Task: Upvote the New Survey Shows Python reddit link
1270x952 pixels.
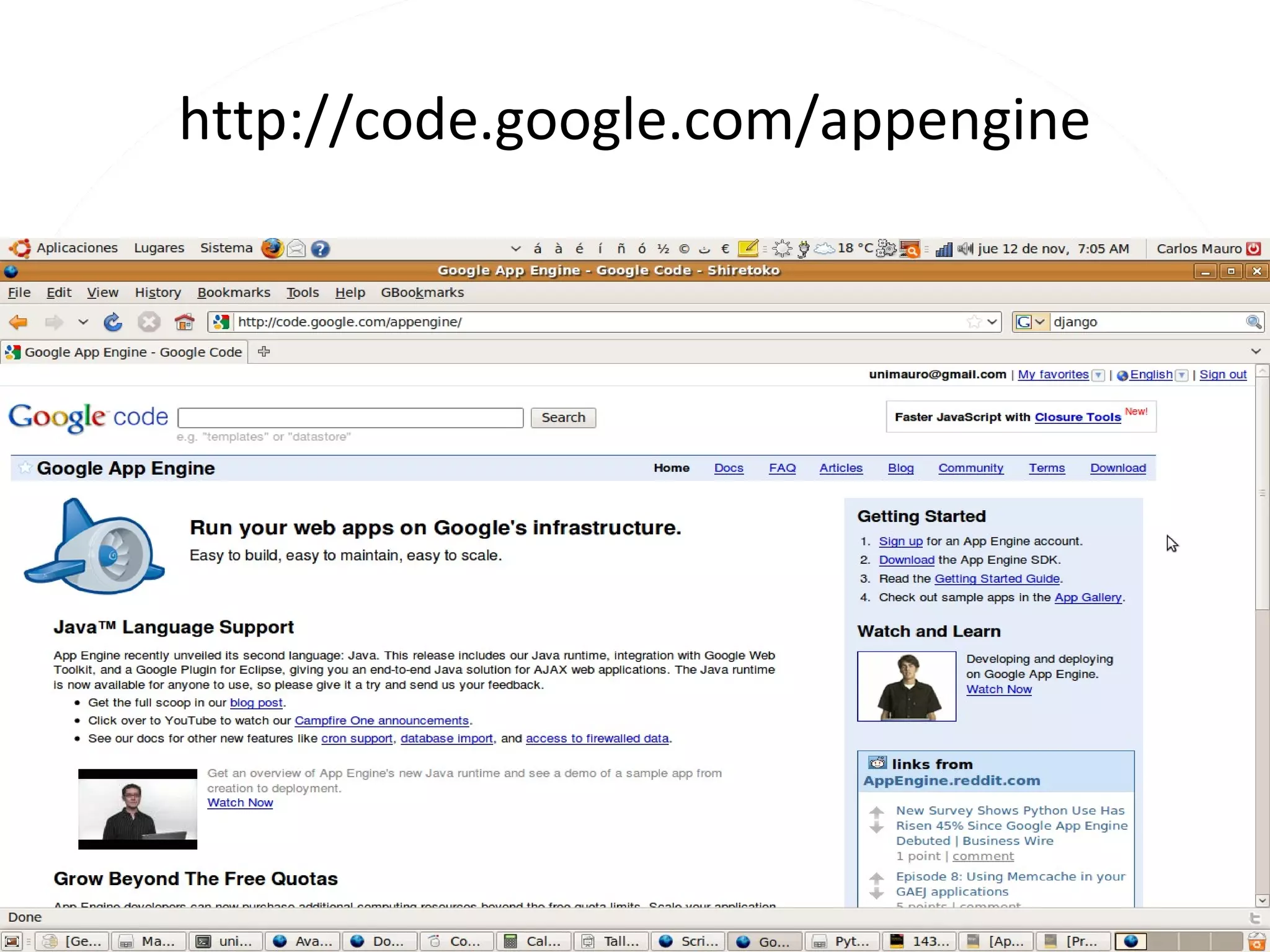Action: click(876, 811)
